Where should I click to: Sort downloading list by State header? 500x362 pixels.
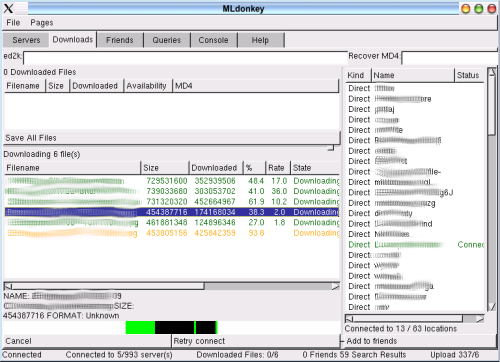[x=315, y=168]
